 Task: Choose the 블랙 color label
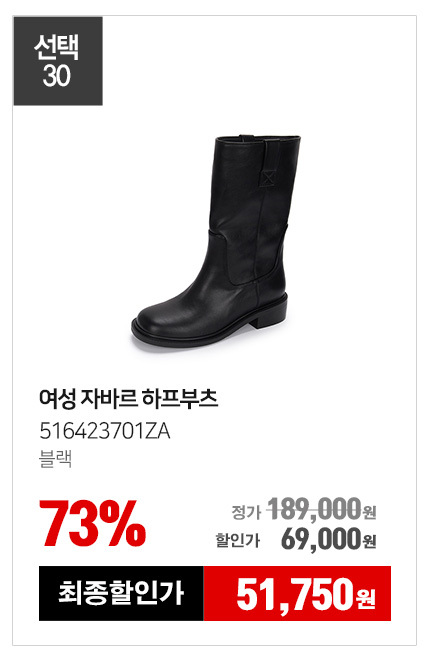56,459
